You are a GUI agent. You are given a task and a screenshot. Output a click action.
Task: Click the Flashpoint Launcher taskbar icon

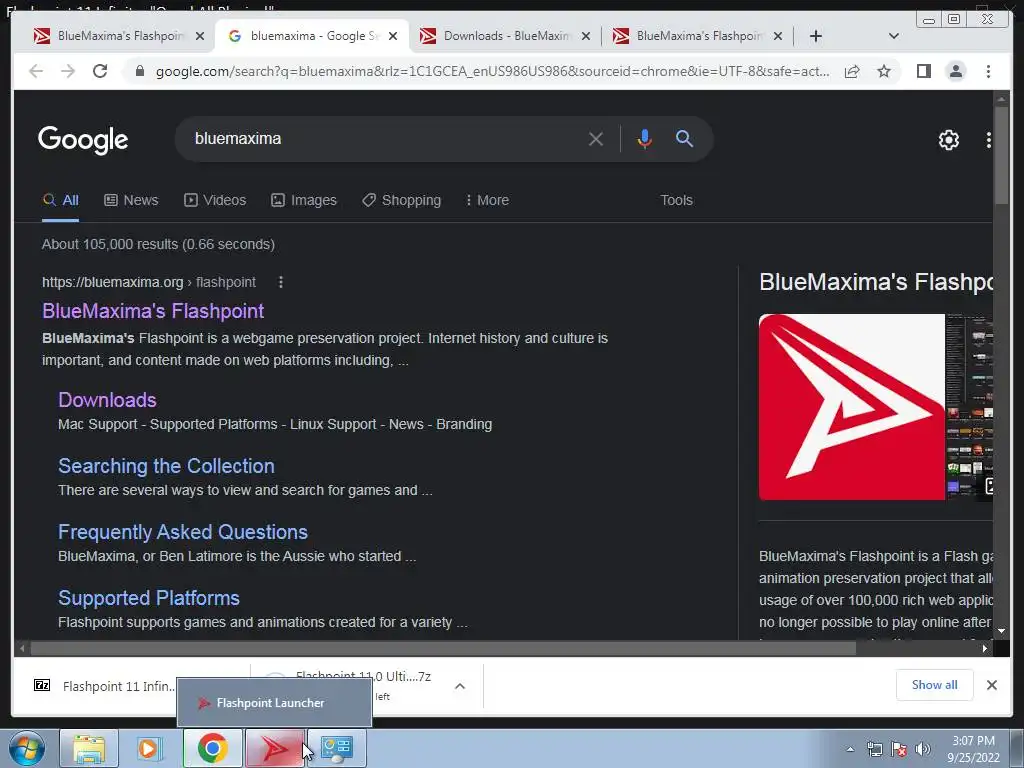[x=275, y=748]
